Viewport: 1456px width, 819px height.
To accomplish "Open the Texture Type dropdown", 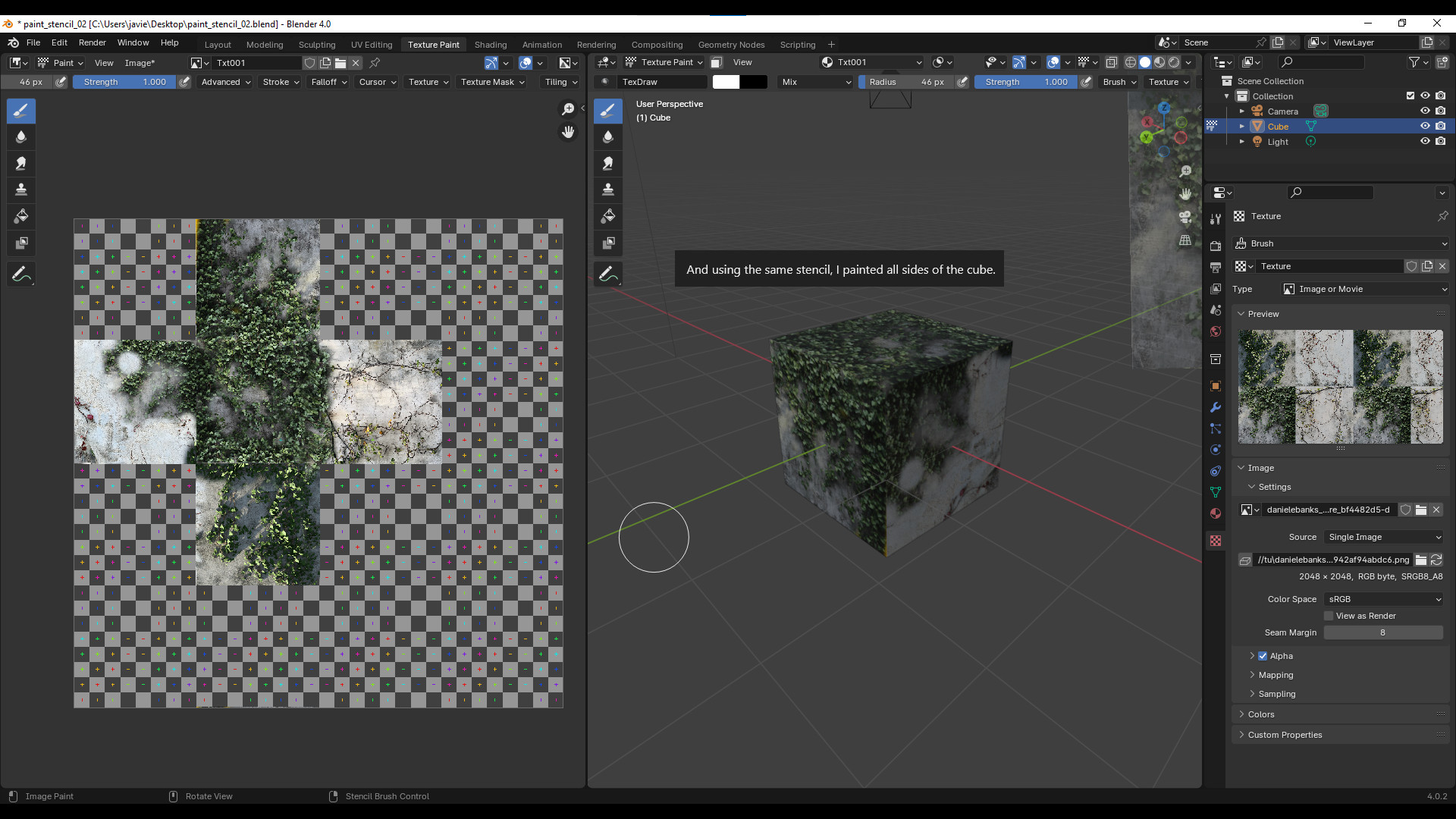I will [1364, 289].
